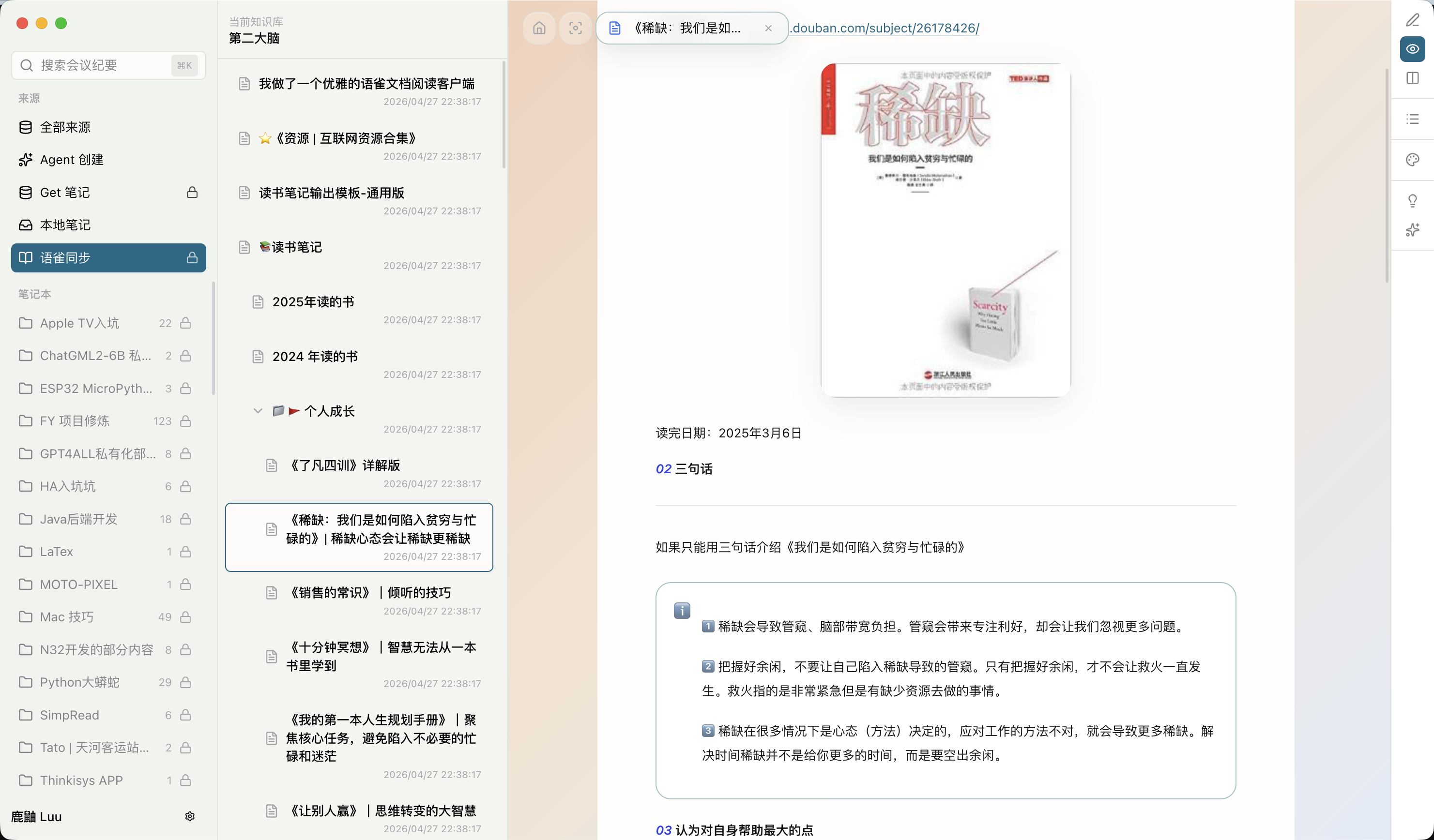Open 《让别人赢》｜思维转变的大智慧 note
1434x840 pixels.
tap(359, 818)
